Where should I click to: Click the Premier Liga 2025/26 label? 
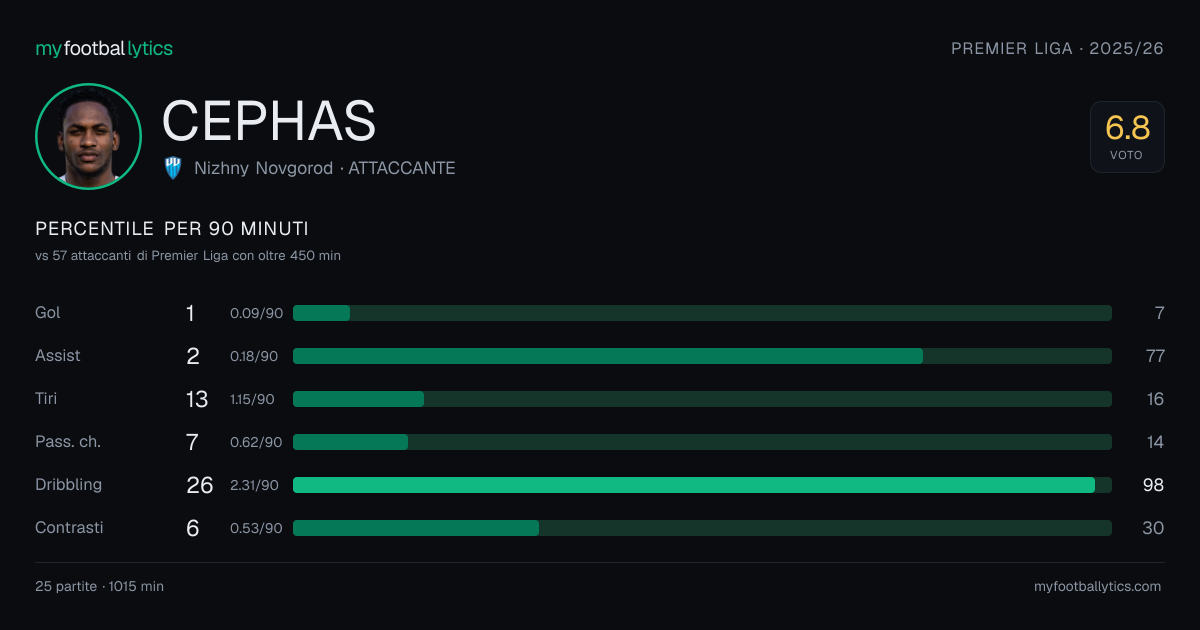1057,48
